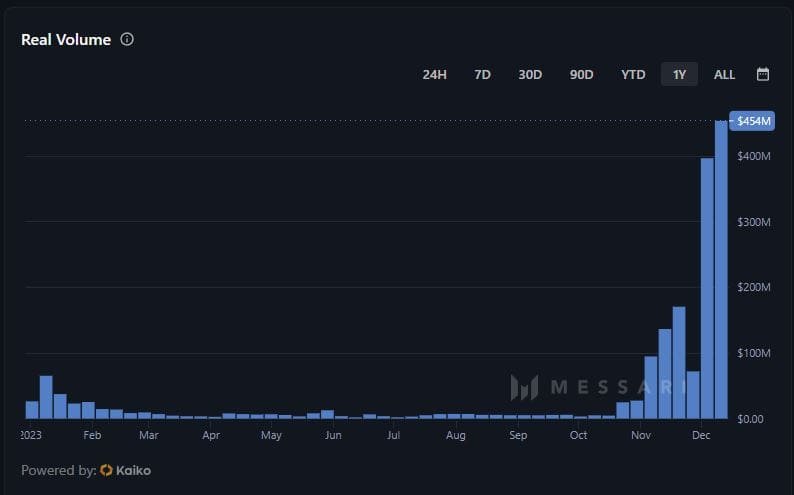This screenshot has width=794, height=495.
Task: Click the Sep x-axis label
Action: click(518, 435)
